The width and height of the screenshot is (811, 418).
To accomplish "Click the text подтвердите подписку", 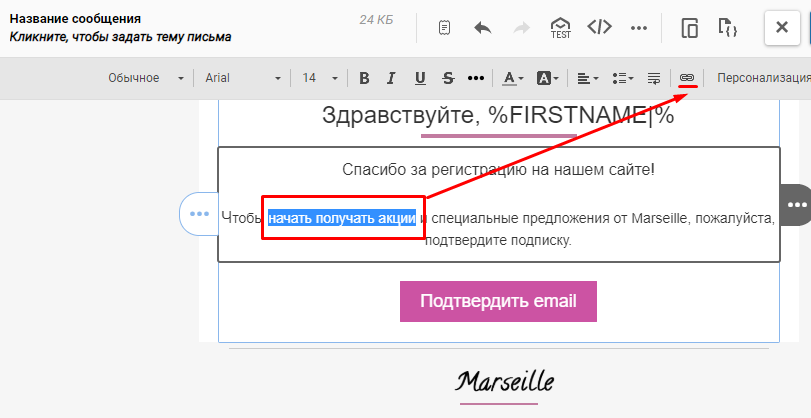I will (x=499, y=241).
